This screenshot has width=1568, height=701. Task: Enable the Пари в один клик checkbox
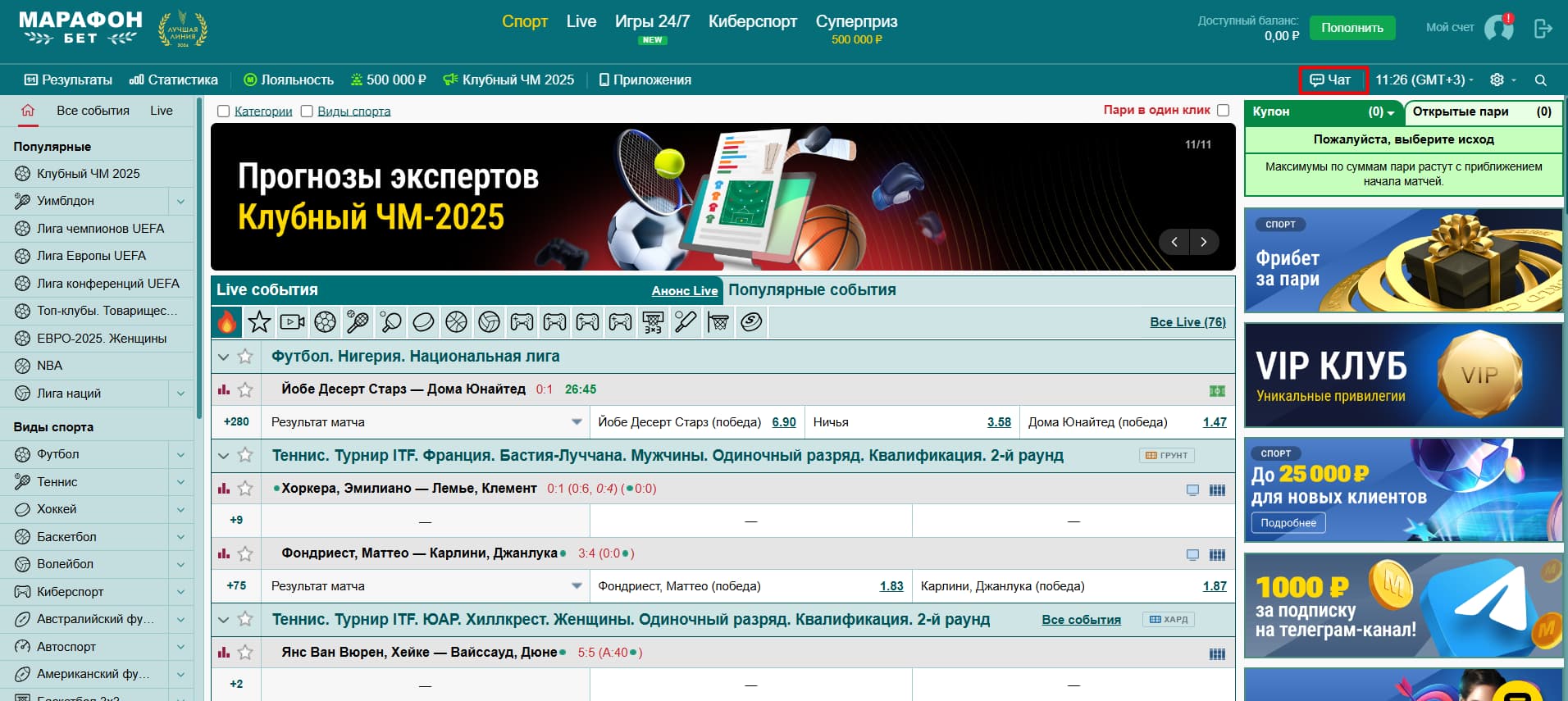coord(1224,110)
